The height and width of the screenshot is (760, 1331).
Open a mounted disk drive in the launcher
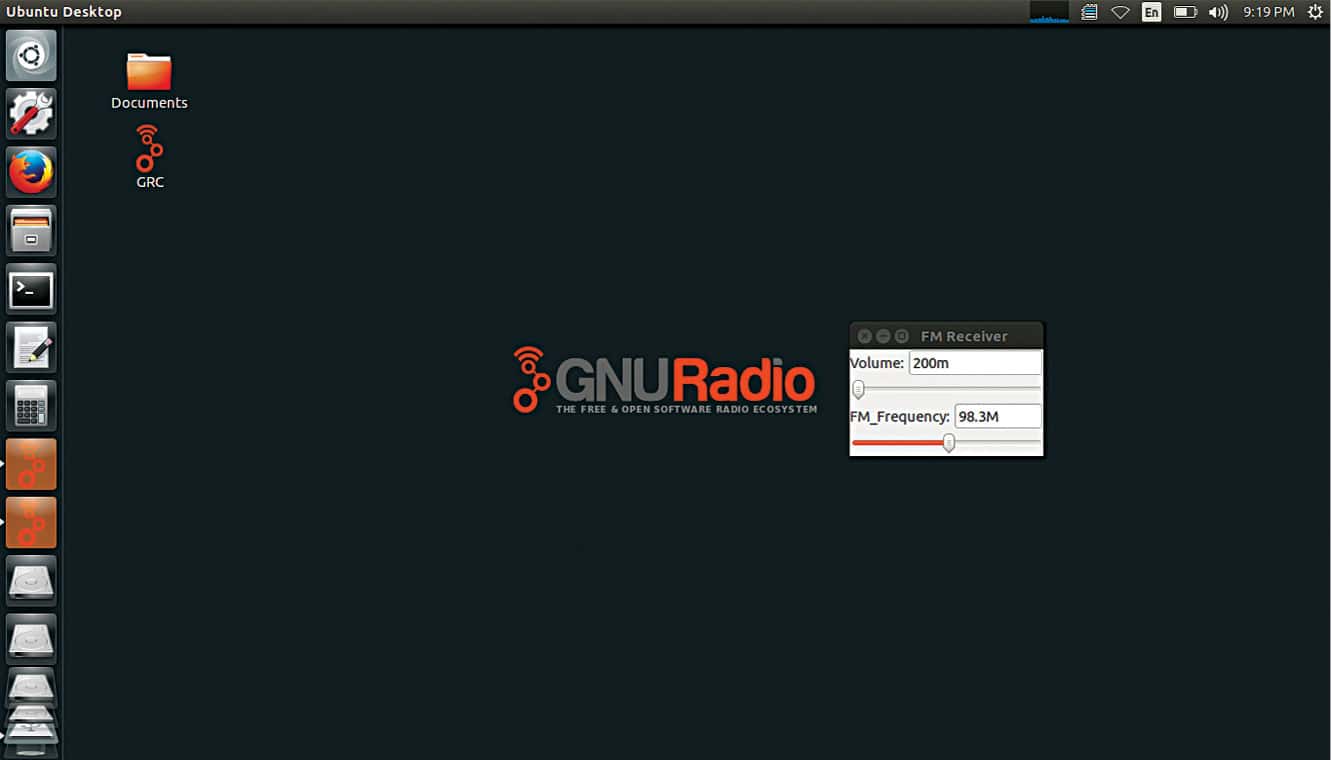(31, 580)
